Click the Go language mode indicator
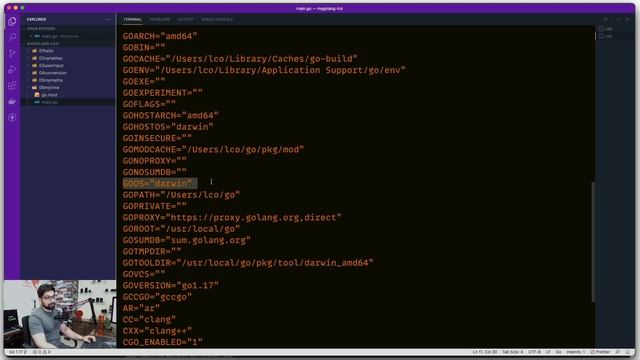 point(558,352)
